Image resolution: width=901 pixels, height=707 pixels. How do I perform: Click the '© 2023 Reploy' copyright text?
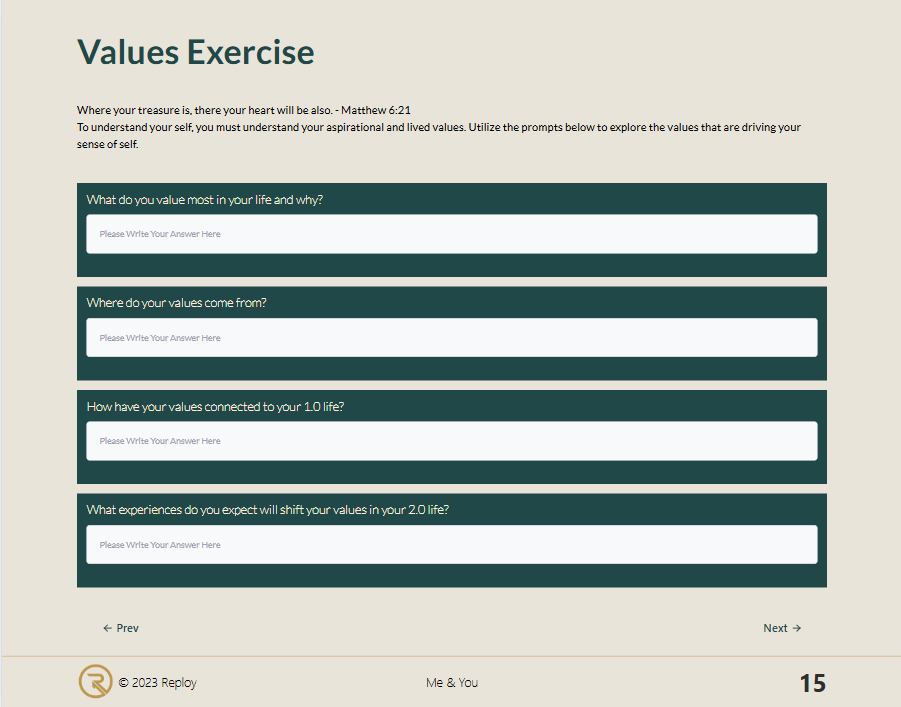click(157, 683)
